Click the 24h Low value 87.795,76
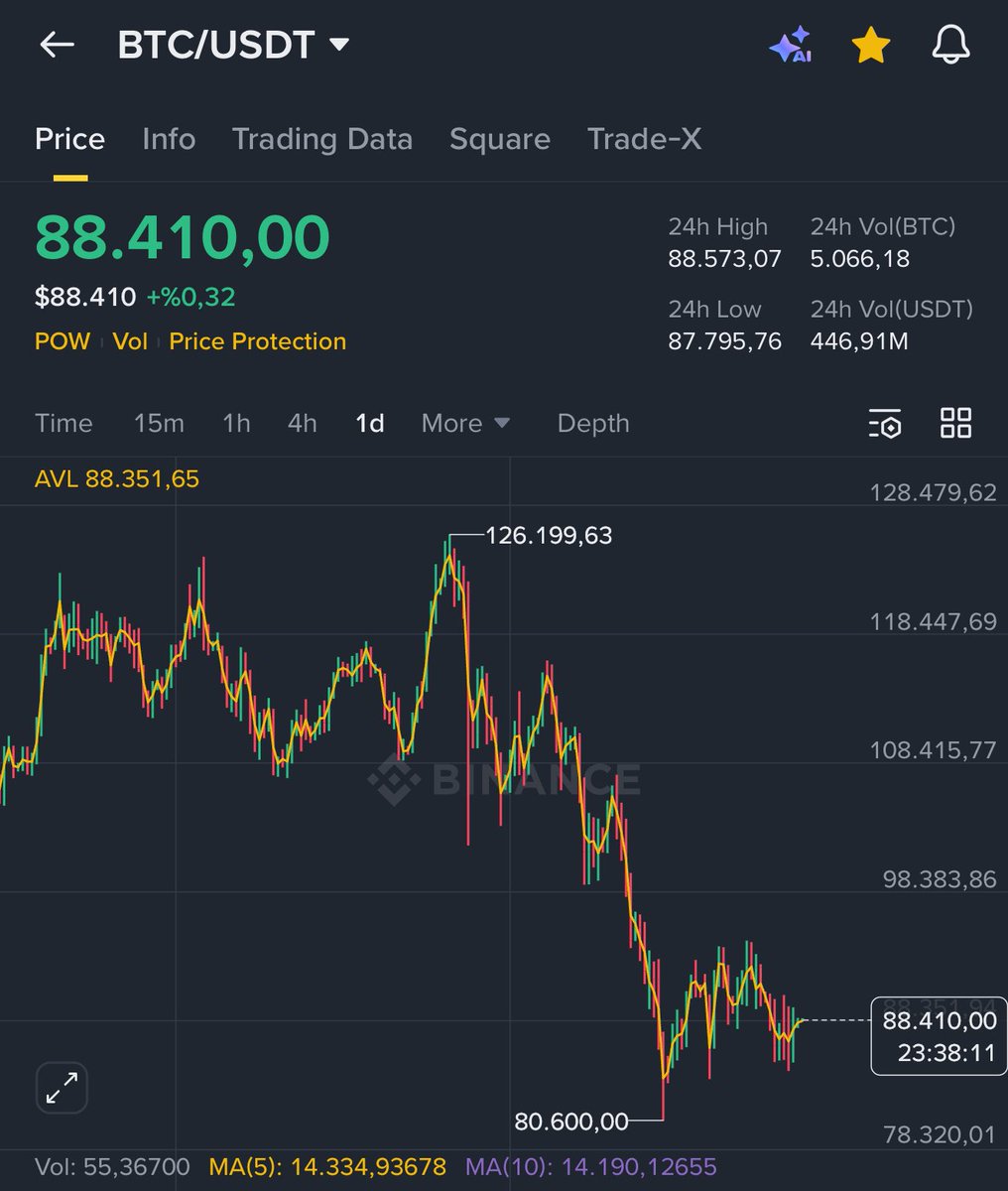Screen dimensions: 1008x1191 [x=724, y=341]
